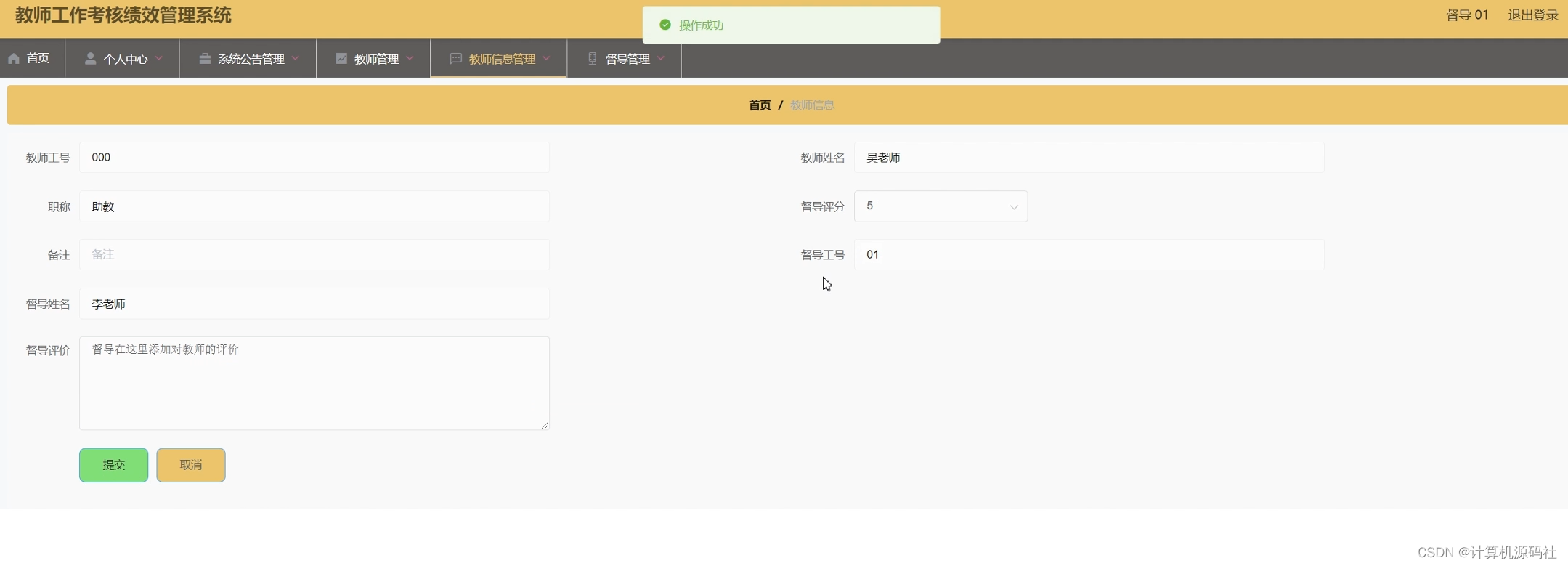
Task: Click the 教师工作考核绩效管理系统 title
Action: pos(123,15)
